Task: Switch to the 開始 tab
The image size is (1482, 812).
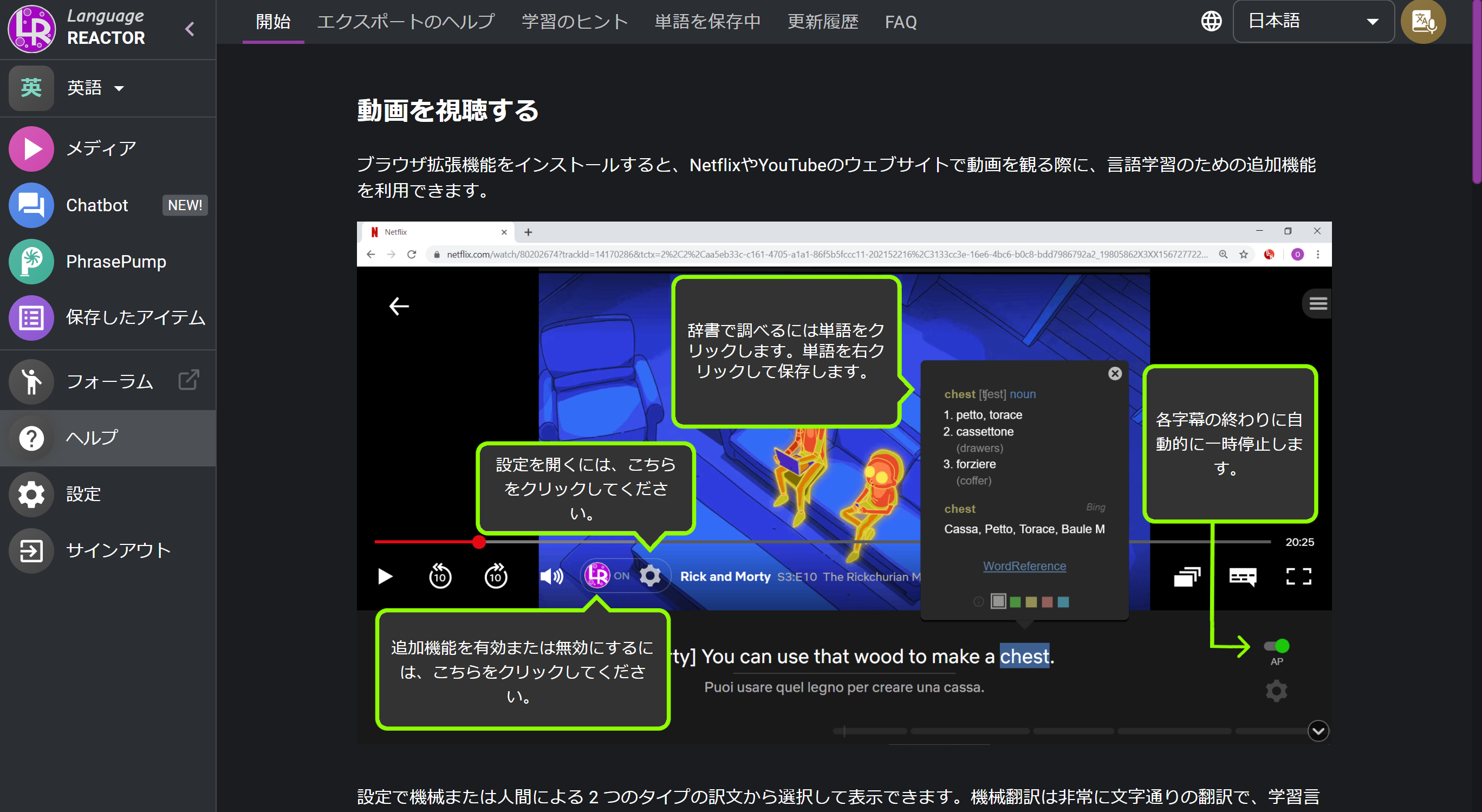Action: click(274, 22)
